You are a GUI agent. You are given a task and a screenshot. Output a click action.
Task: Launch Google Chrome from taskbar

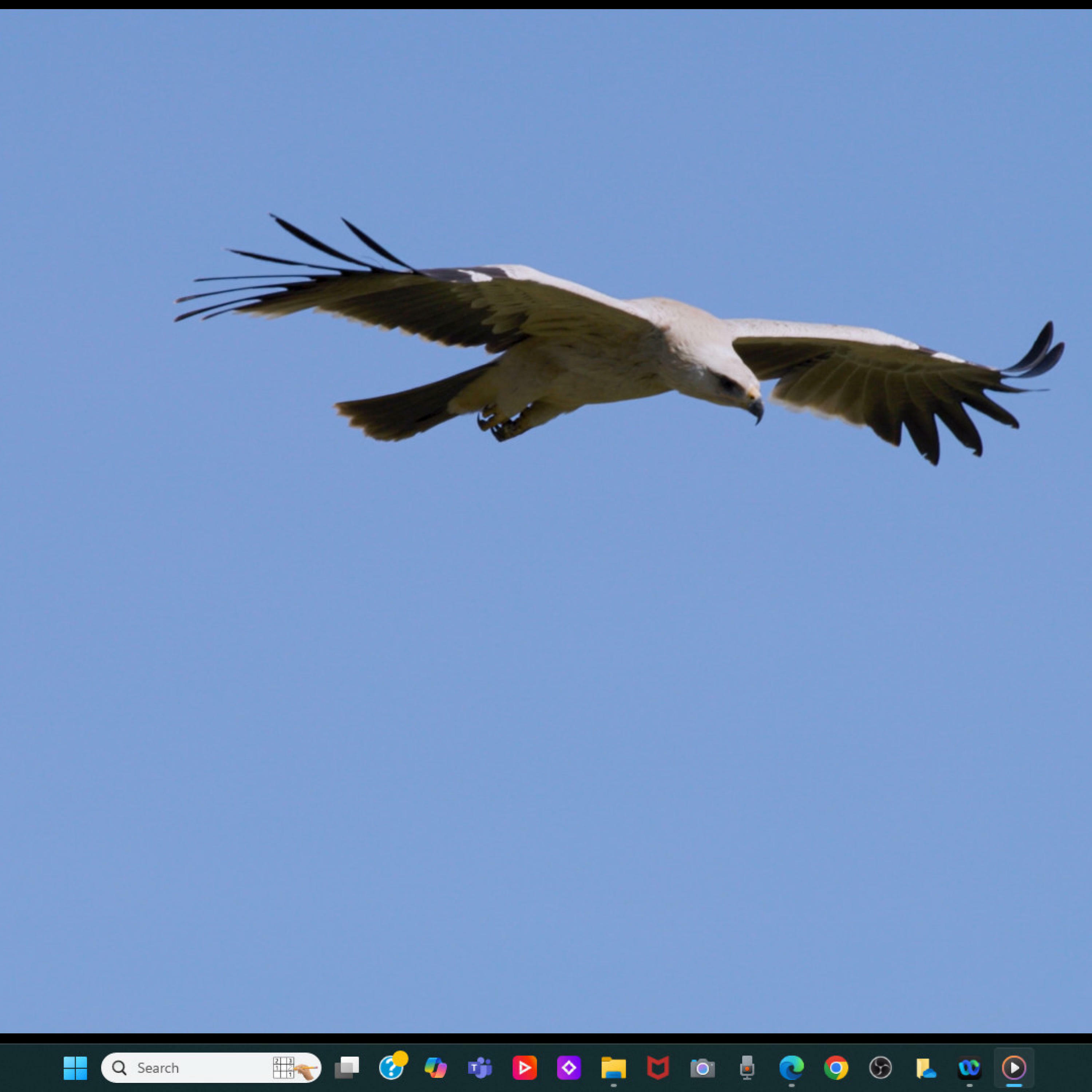pyautogui.click(x=835, y=1068)
